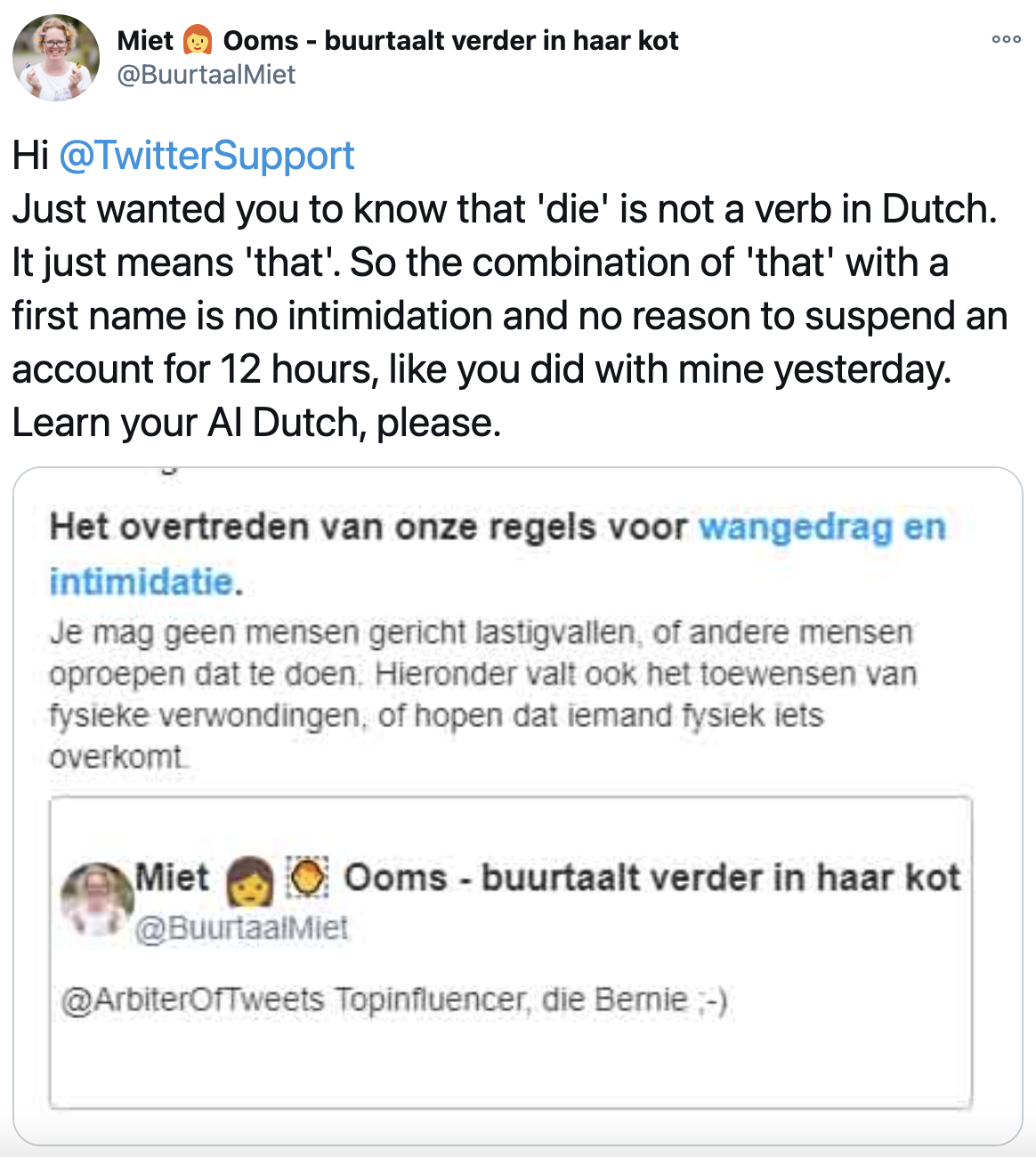
Task: Open the tweet author's display name
Action: tap(398, 41)
